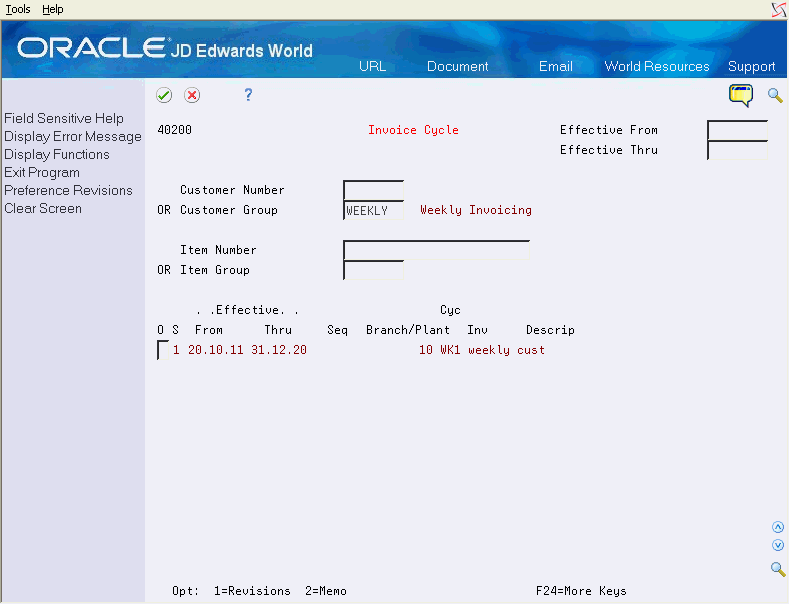Viewport: 789px width, 604px height.
Task: Click the scroll up arrow icon
Action: (778, 527)
